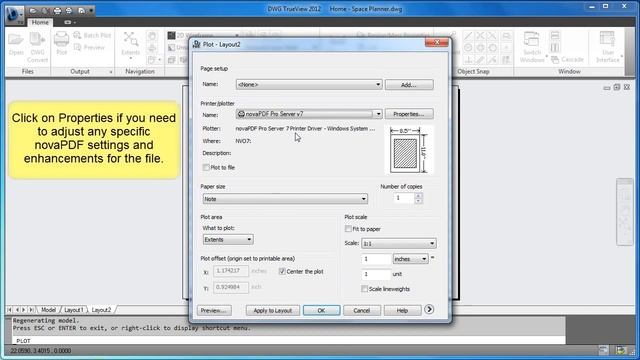Viewport: 640px width, 360px height.
Task: Click the Add... button in Page setup
Action: click(x=409, y=84)
